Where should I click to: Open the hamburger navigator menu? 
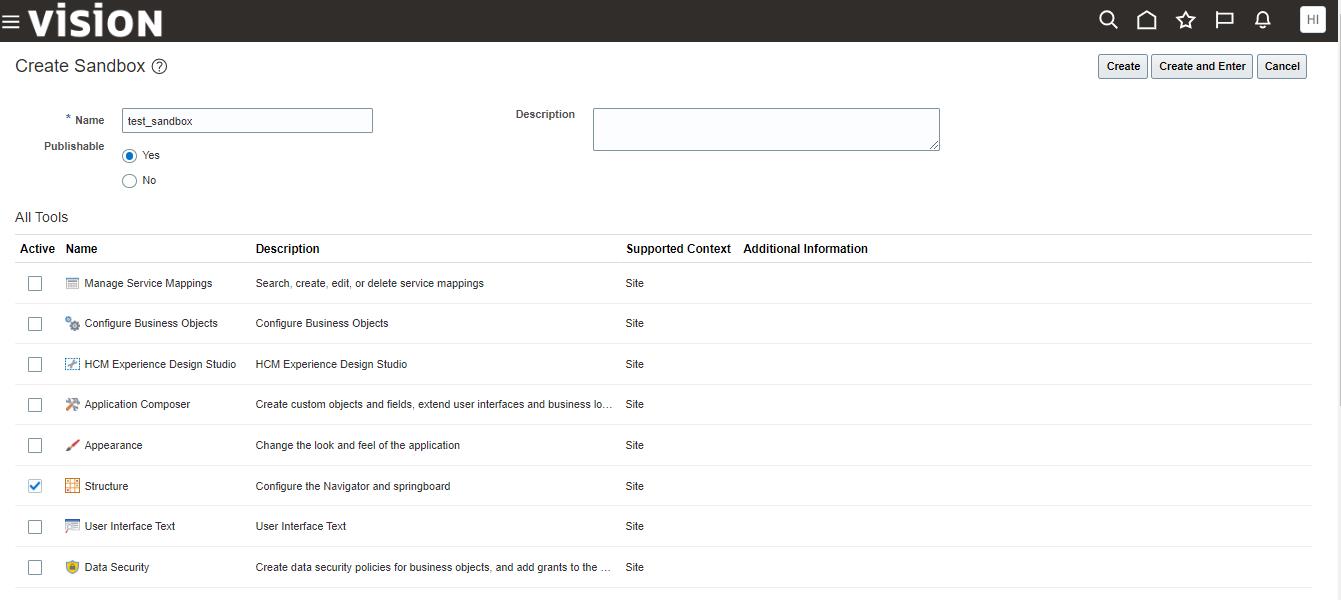tap(11, 22)
